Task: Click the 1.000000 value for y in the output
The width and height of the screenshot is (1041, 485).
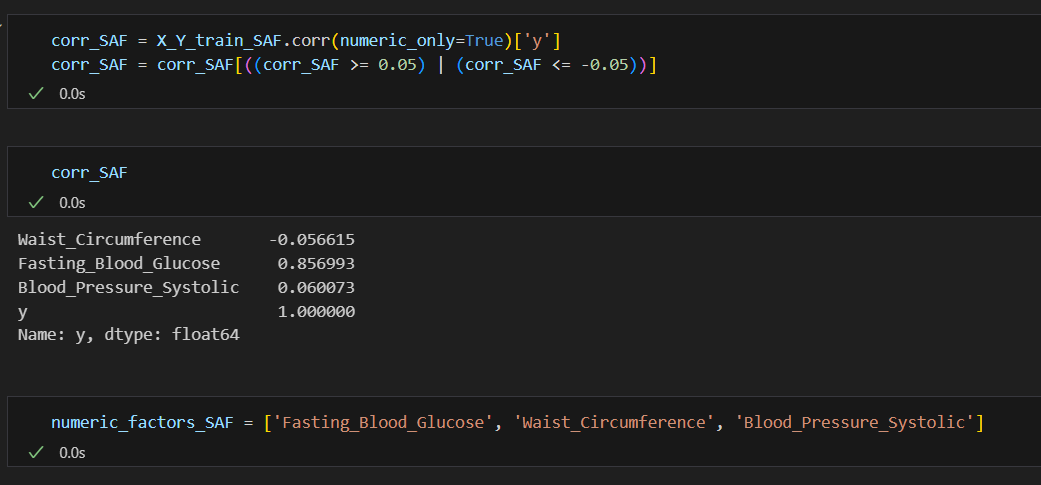Action: coord(316,311)
